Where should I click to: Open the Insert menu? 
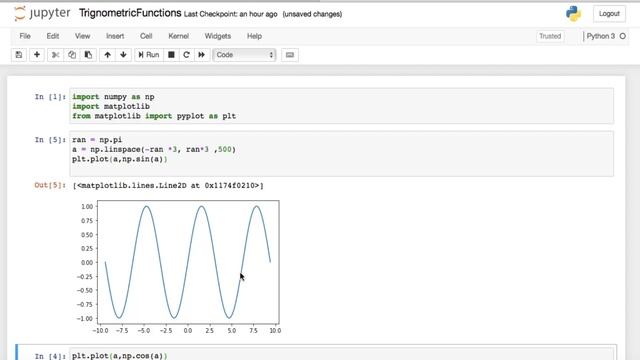pos(115,36)
